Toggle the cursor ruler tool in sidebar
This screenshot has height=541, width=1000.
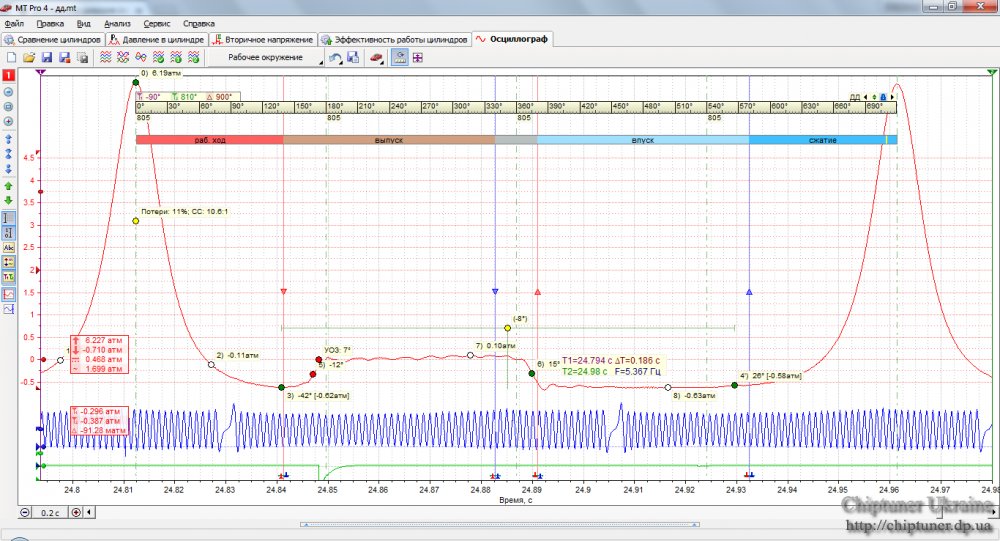(x=9, y=218)
